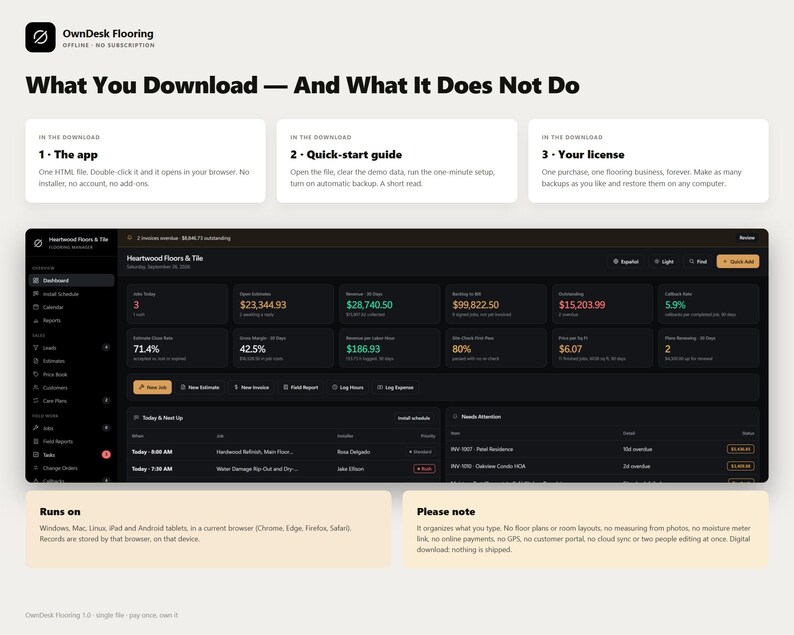Click the Rosa Delgado installer name
The width and height of the screenshot is (794, 635).
353,452
